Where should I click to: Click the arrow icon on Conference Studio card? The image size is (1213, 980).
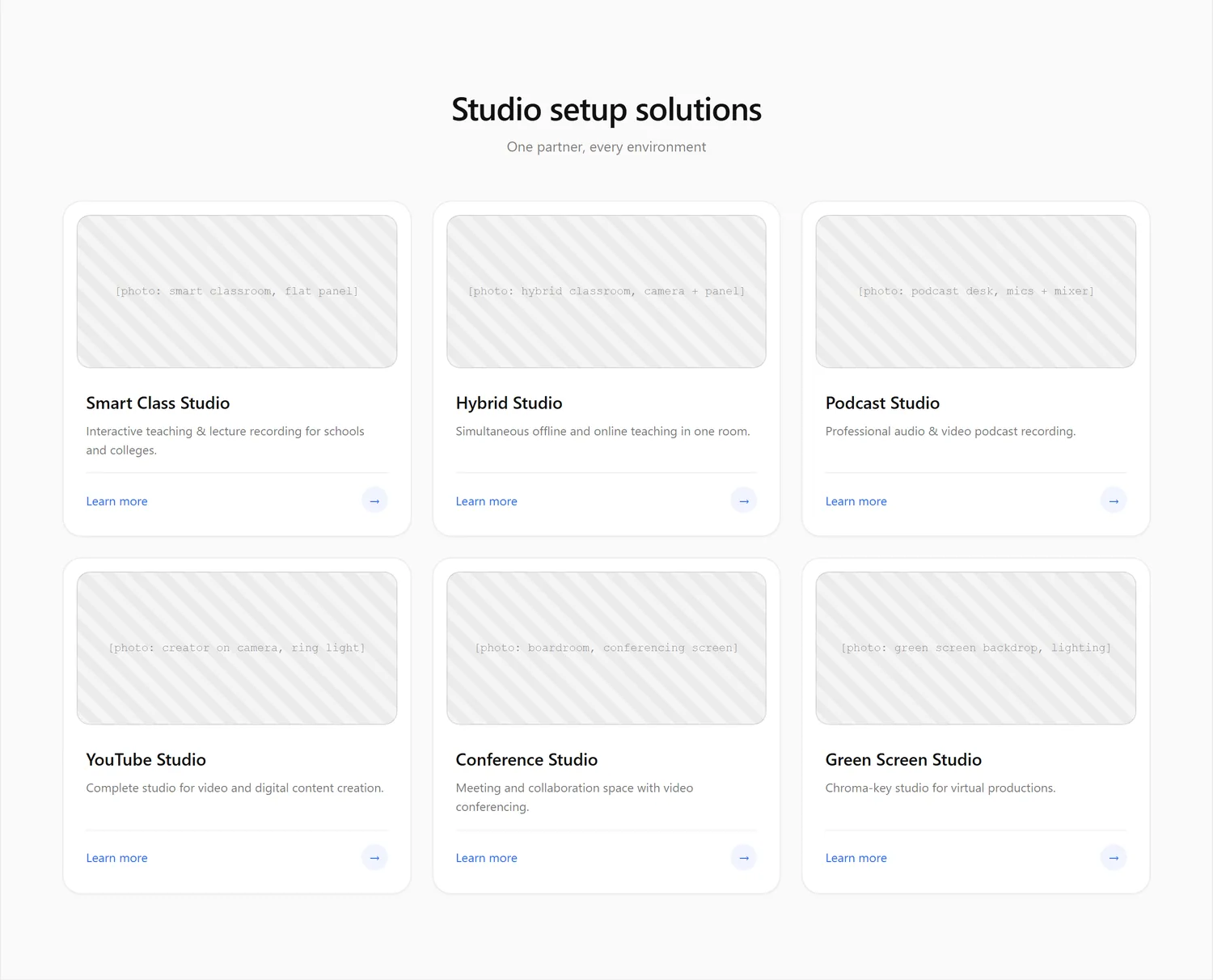[744, 857]
